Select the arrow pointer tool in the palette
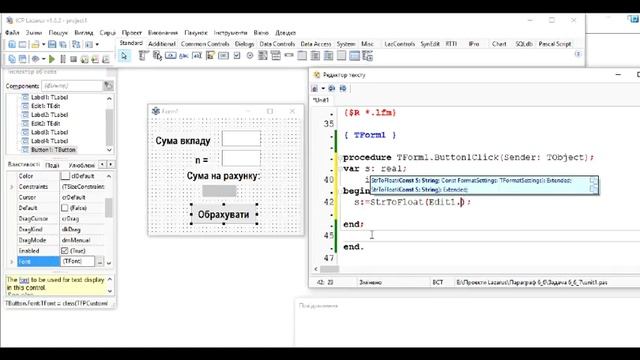640x360 pixels. (124, 56)
